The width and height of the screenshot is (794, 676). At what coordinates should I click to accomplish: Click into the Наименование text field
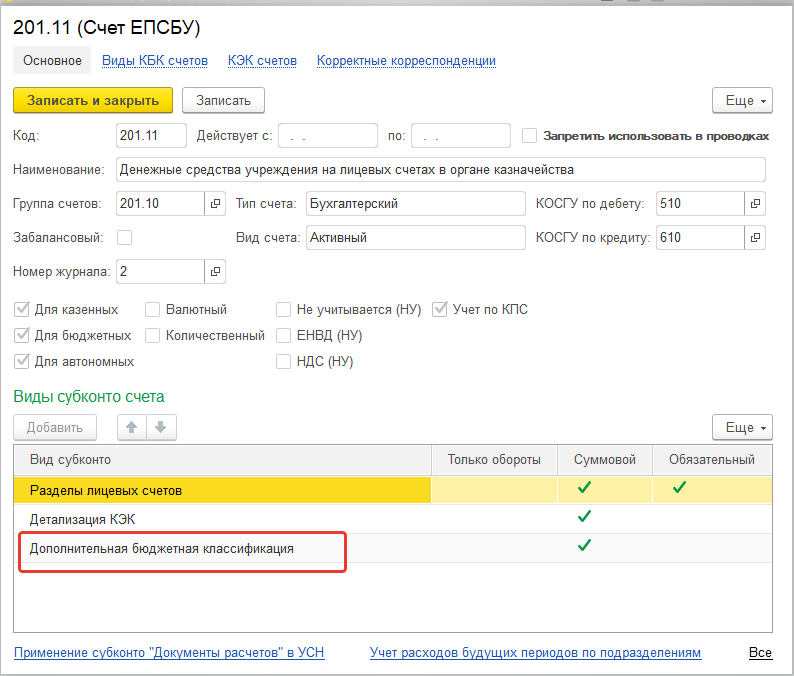point(440,170)
